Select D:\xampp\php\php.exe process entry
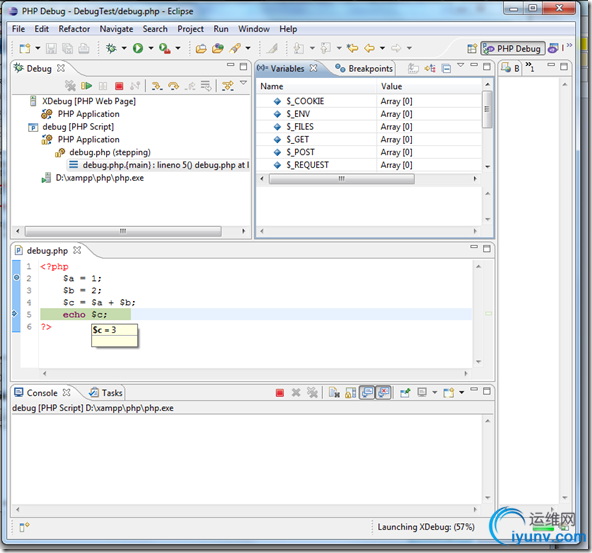 [100, 178]
